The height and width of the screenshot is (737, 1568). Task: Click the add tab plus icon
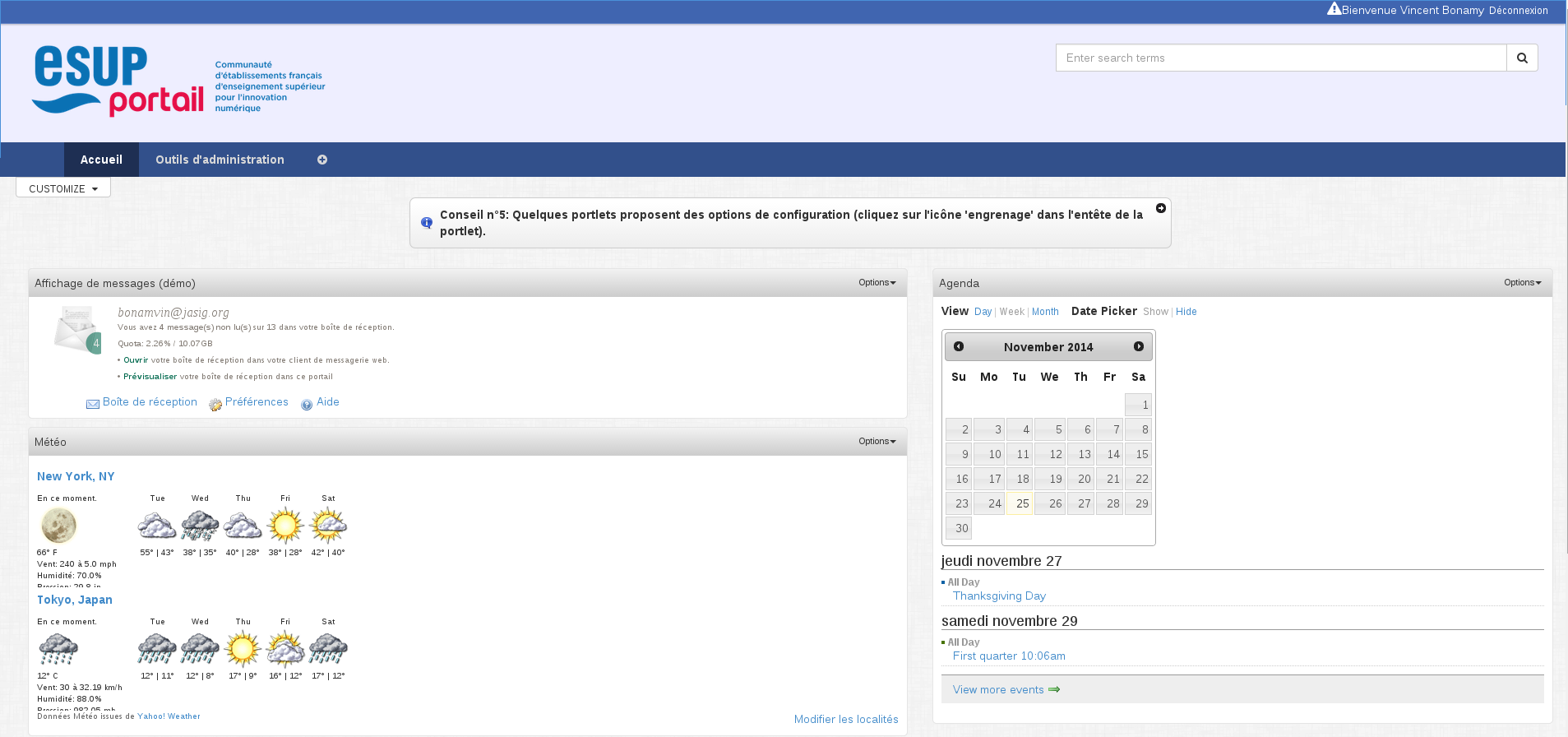click(x=322, y=160)
